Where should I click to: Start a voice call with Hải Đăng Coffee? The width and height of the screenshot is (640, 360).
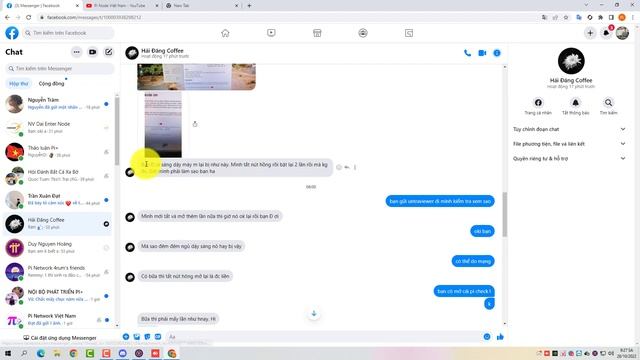tap(467, 53)
